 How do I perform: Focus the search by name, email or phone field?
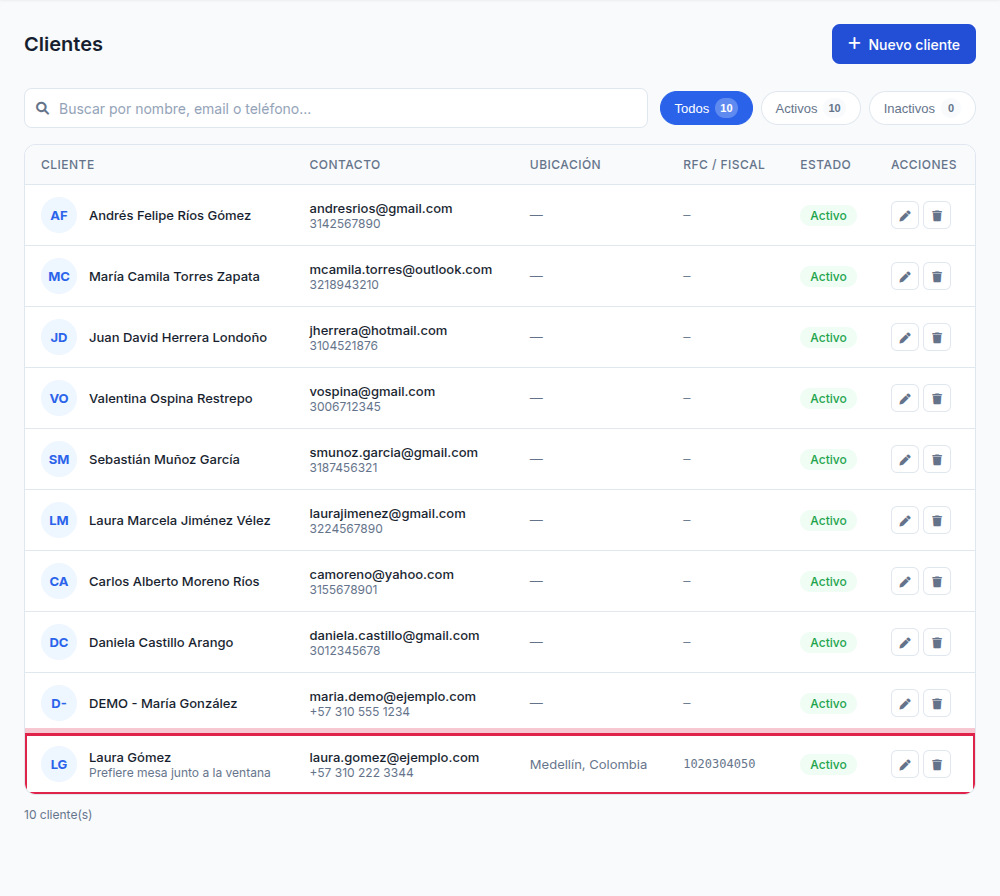click(x=336, y=108)
